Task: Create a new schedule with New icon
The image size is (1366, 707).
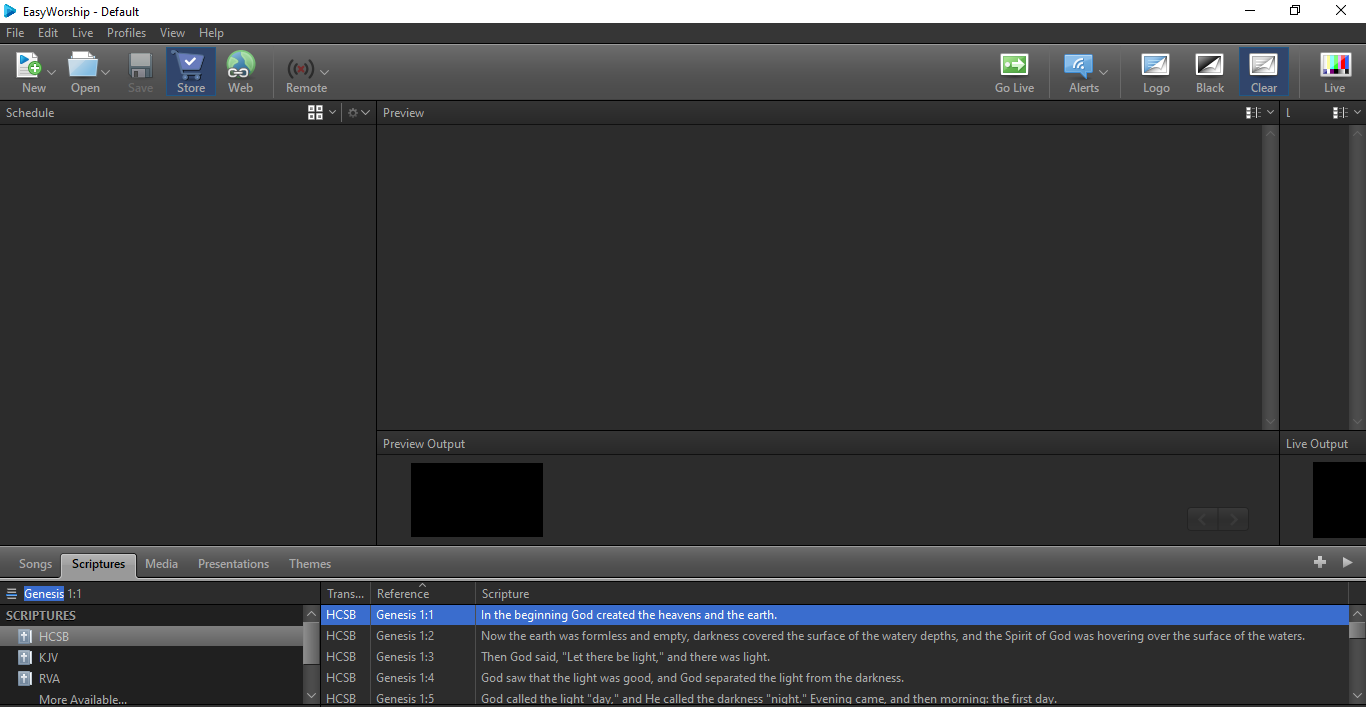Action: [x=29, y=66]
